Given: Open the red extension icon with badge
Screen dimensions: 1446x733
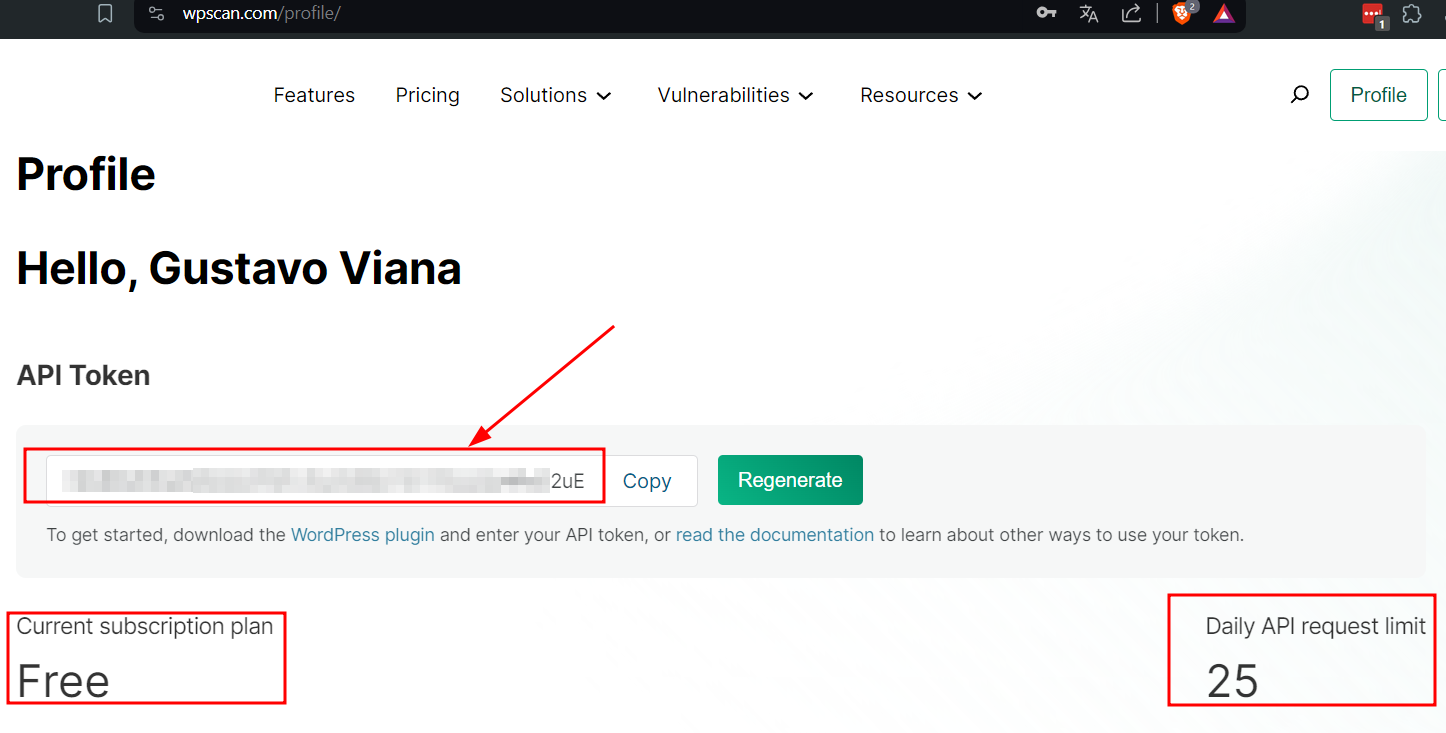Looking at the screenshot, I should coord(1374,15).
